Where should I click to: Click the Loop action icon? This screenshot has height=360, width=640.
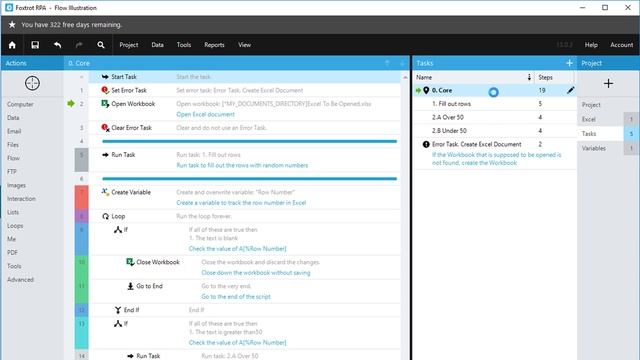[x=105, y=216]
